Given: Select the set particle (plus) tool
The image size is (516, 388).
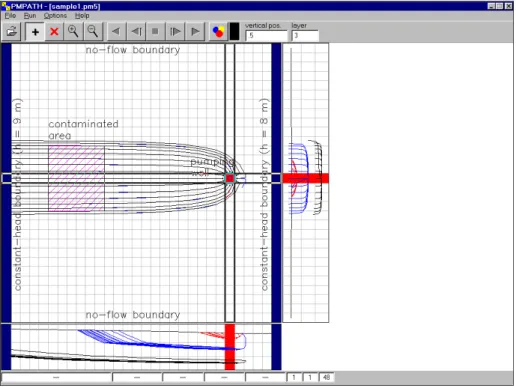Looking at the screenshot, I should click(x=35, y=32).
